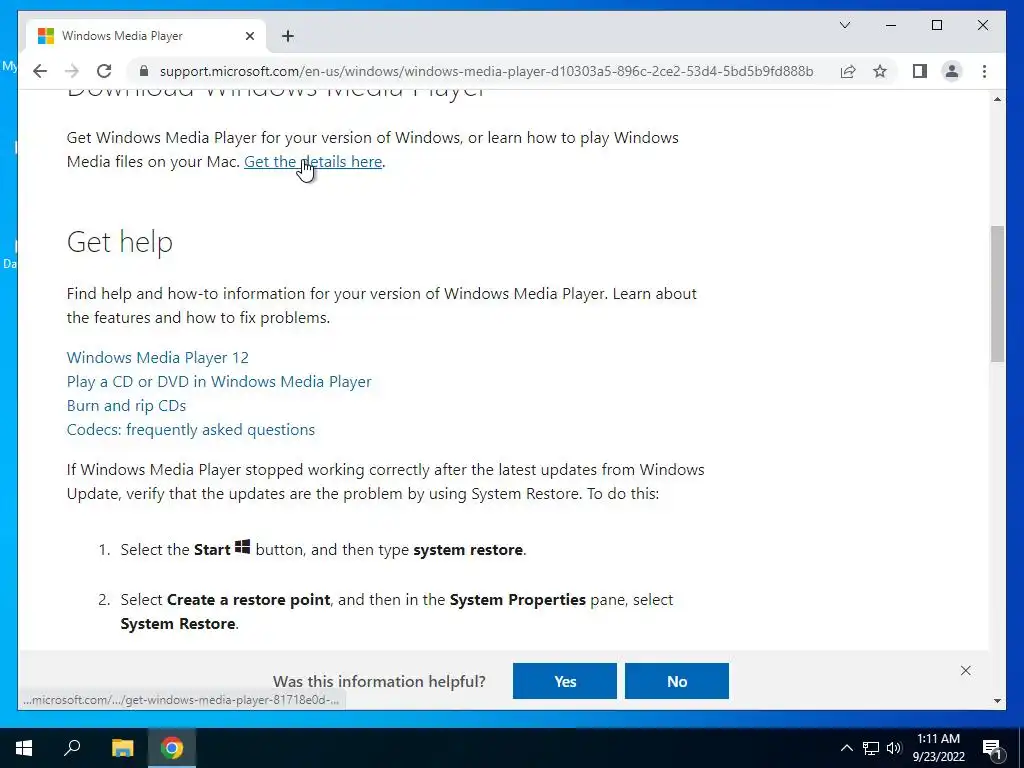Image resolution: width=1024 pixels, height=768 pixels.
Task: Click the page vertical scrollbar thumb
Action: pos(997,294)
